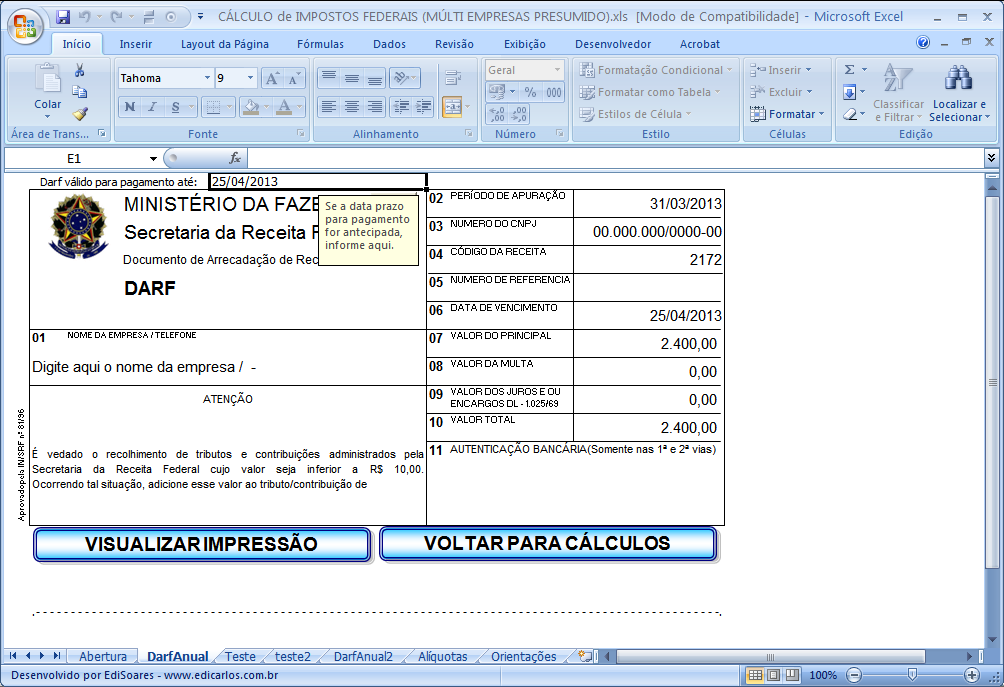Click the AutoSum sigma icon

[x=849, y=70]
